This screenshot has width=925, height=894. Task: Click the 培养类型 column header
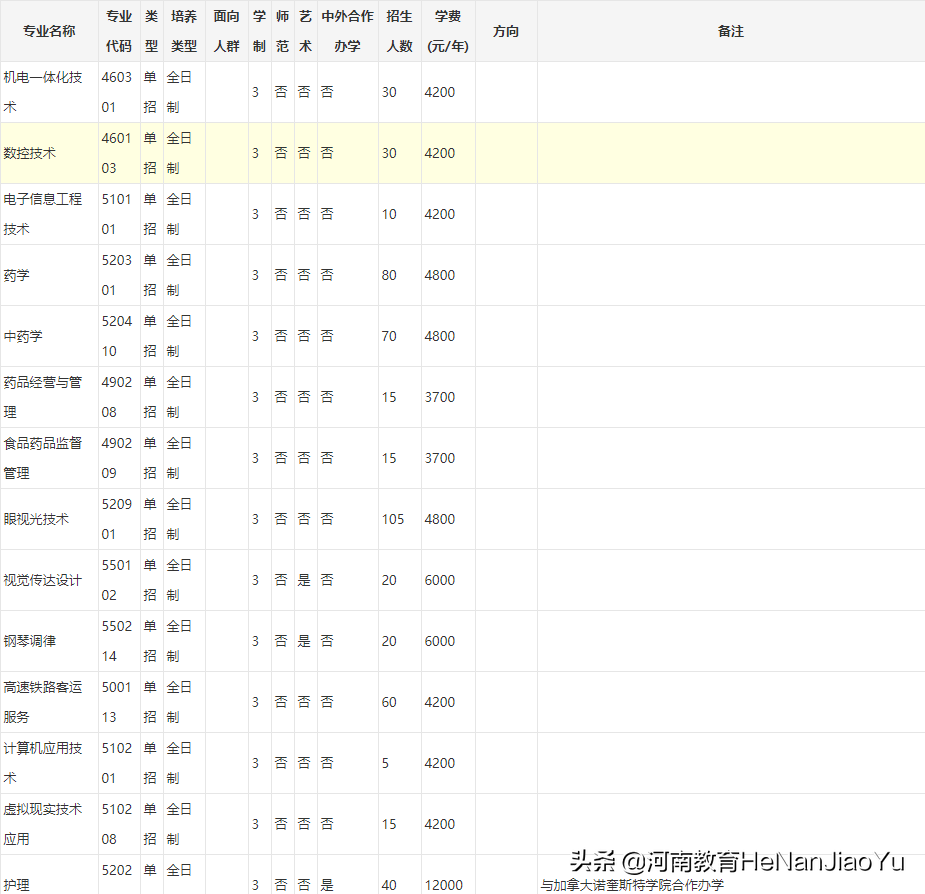(184, 31)
